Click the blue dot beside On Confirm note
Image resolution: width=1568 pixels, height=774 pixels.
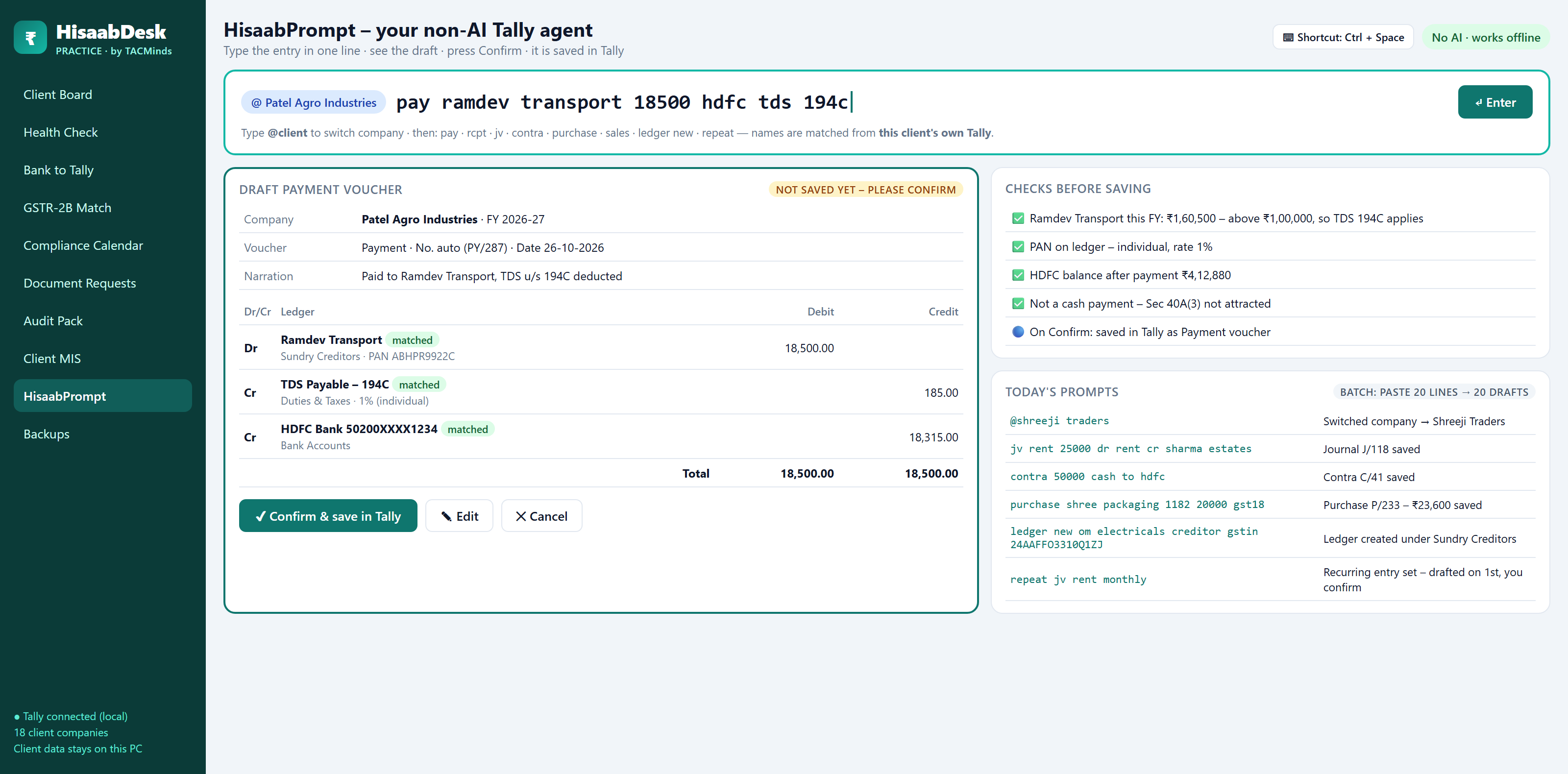[x=1018, y=332]
